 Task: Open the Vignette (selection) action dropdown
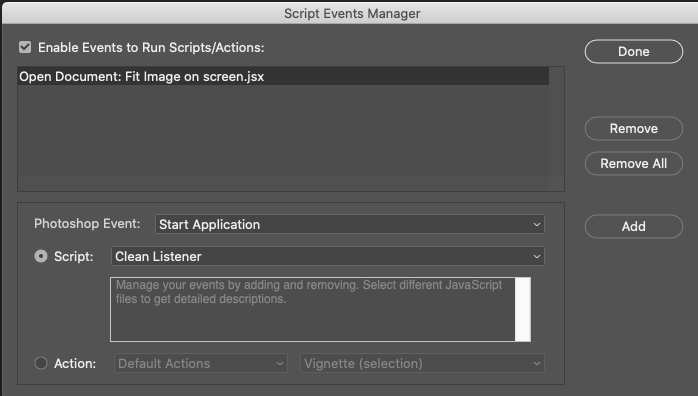tap(422, 363)
